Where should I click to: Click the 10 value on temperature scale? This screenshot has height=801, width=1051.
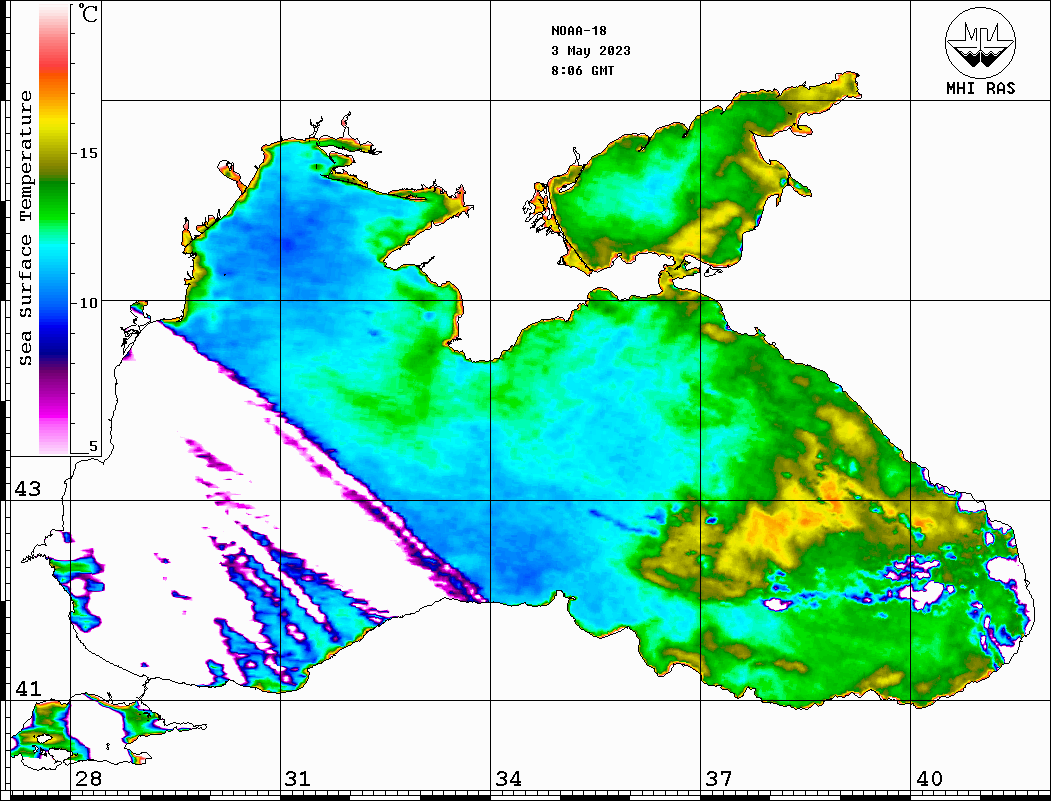[88, 303]
